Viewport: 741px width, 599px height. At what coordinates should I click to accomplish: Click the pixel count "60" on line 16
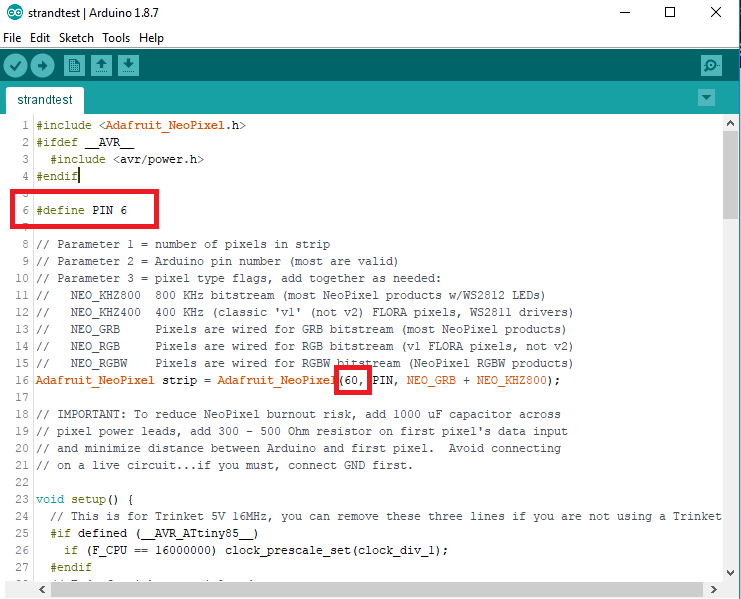point(351,380)
